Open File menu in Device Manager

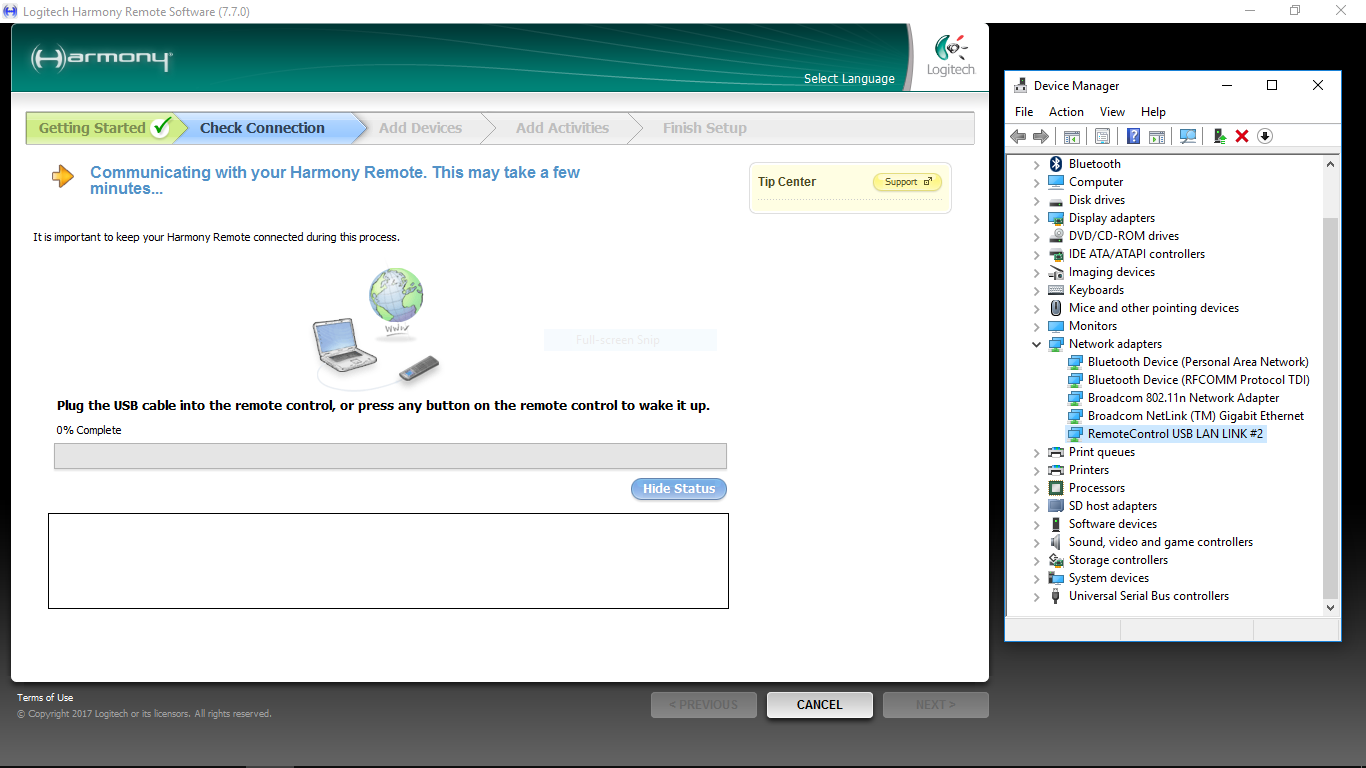coord(1024,112)
